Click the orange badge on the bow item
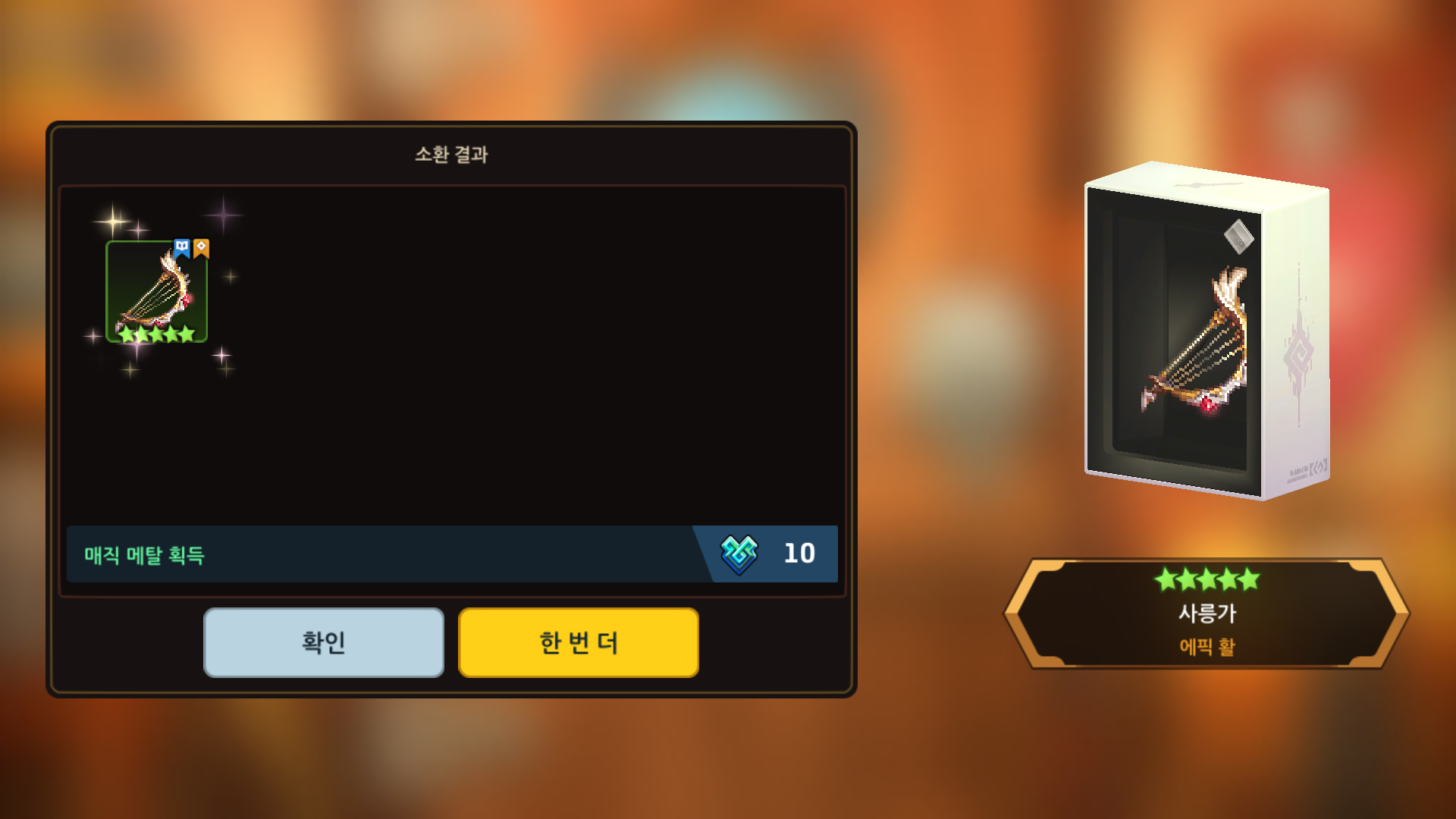Viewport: 1456px width, 819px height. (201, 248)
